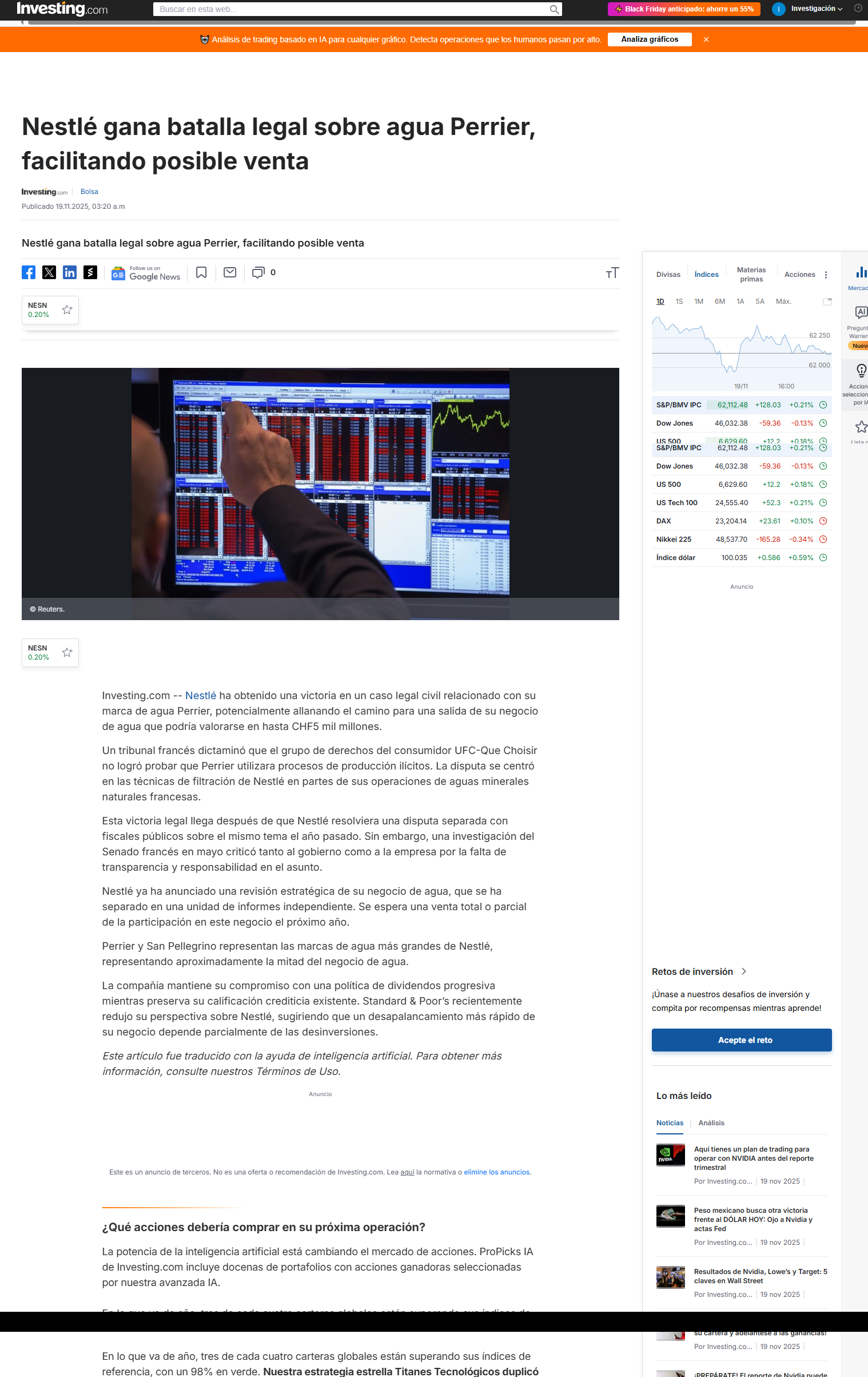Star NESN in the chip above the photo

click(67, 309)
